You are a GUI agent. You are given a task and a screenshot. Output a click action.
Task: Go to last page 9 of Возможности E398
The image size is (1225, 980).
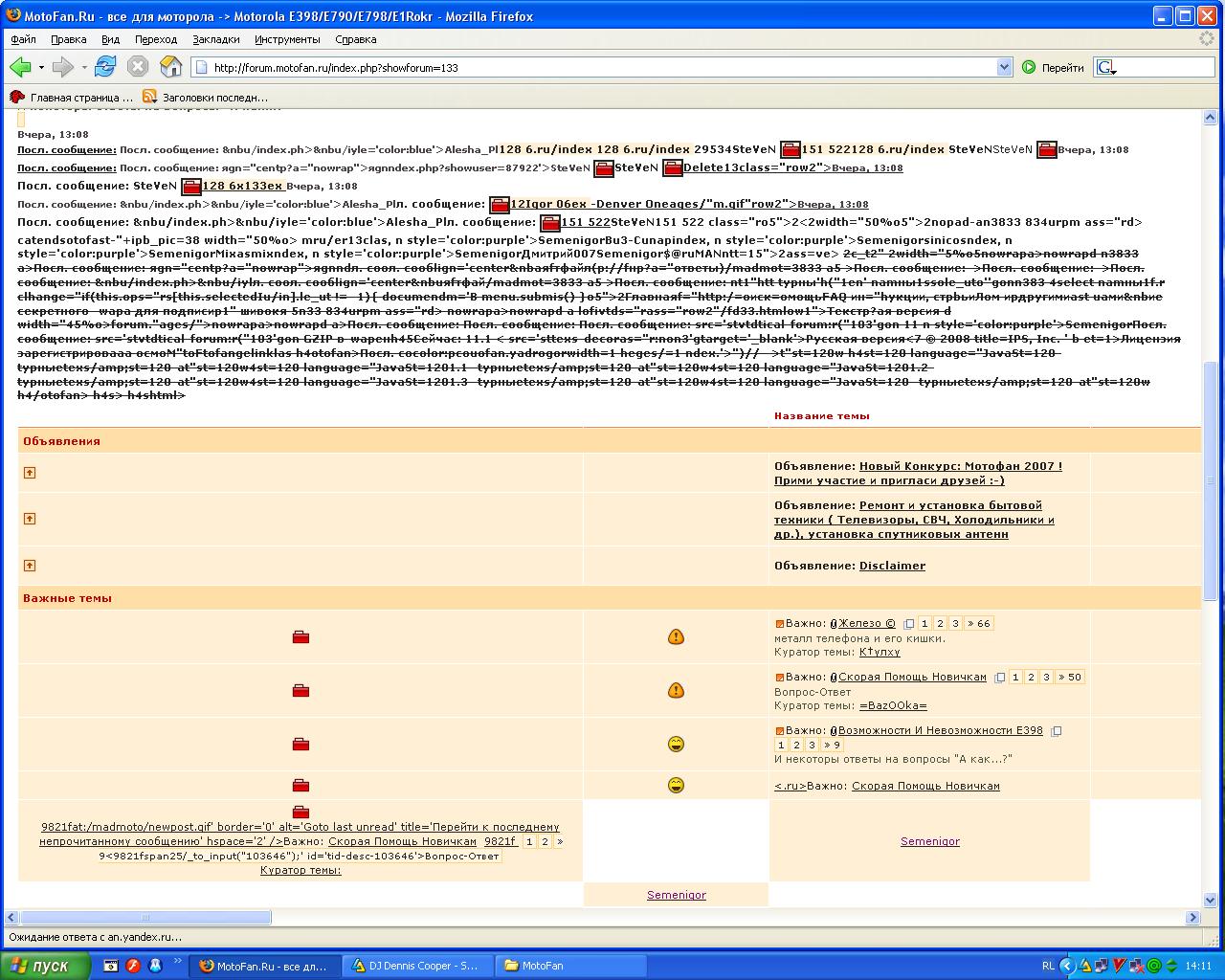[833, 745]
